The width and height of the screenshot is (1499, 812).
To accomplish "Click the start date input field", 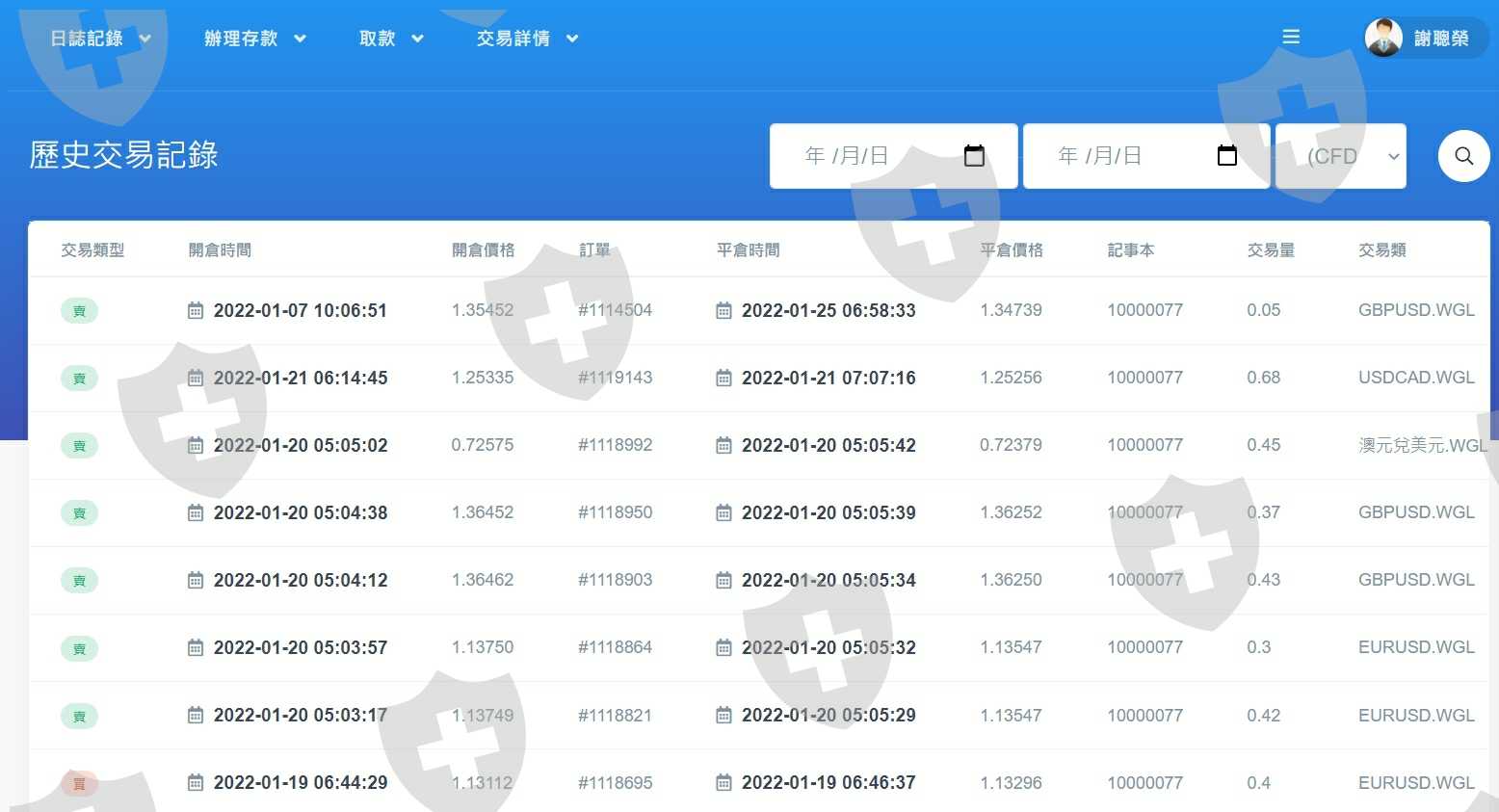I will (867, 156).
